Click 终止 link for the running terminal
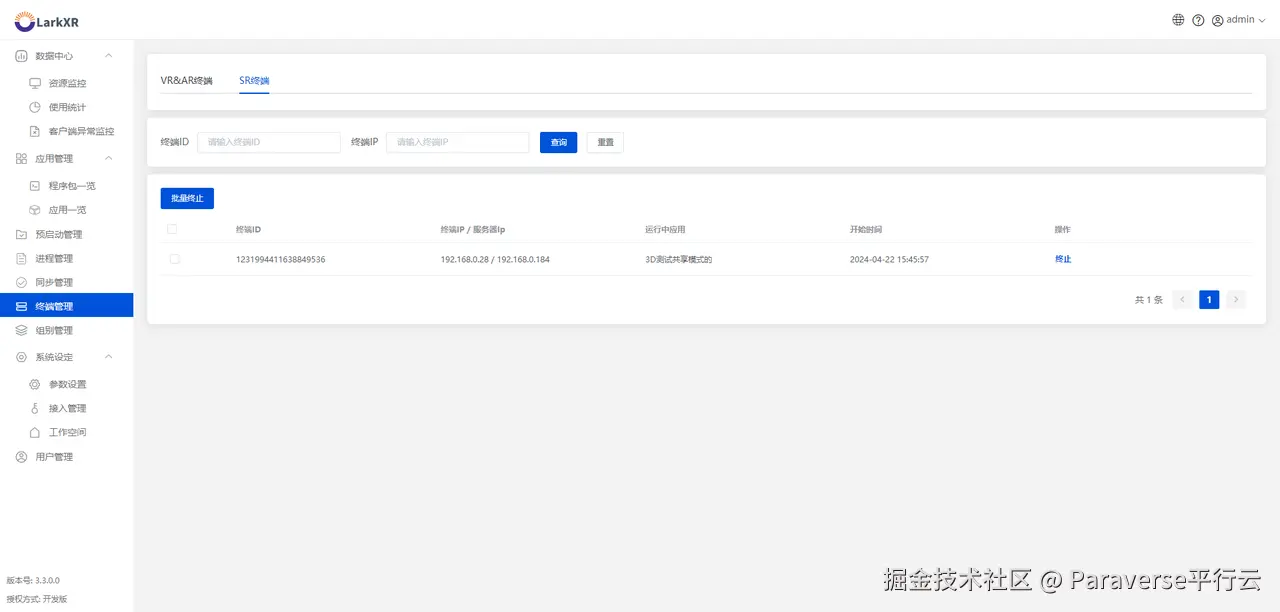The image size is (1280, 612). click(x=1063, y=260)
